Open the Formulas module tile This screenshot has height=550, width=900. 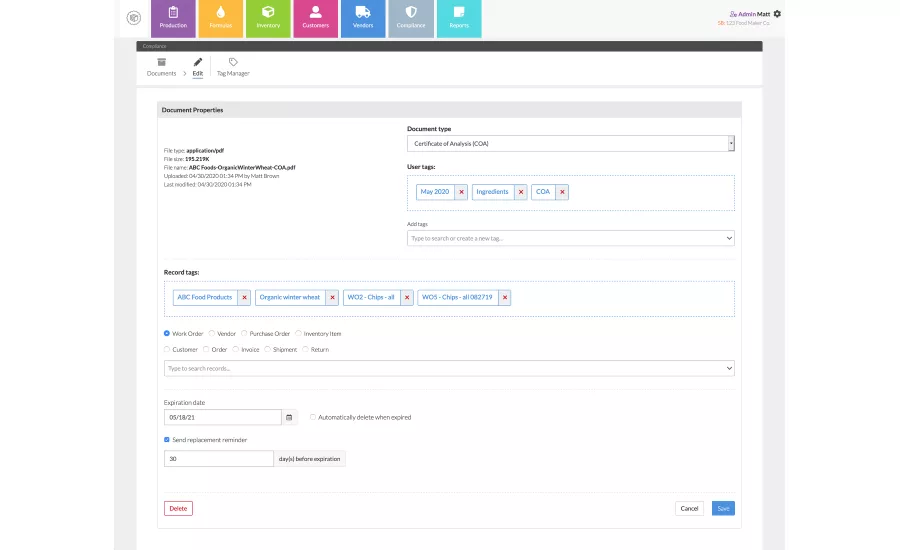[x=220, y=18]
